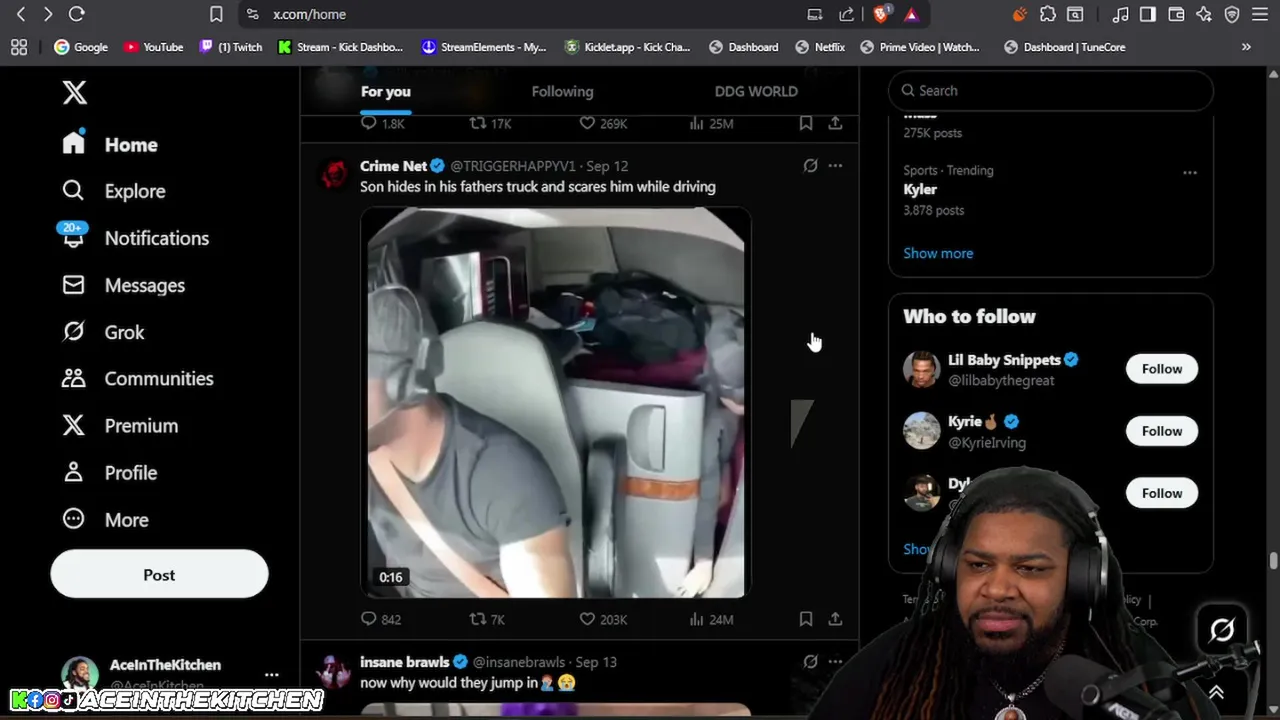Bookmark the Crime Net post
The height and width of the screenshot is (720, 1280).
(806, 619)
